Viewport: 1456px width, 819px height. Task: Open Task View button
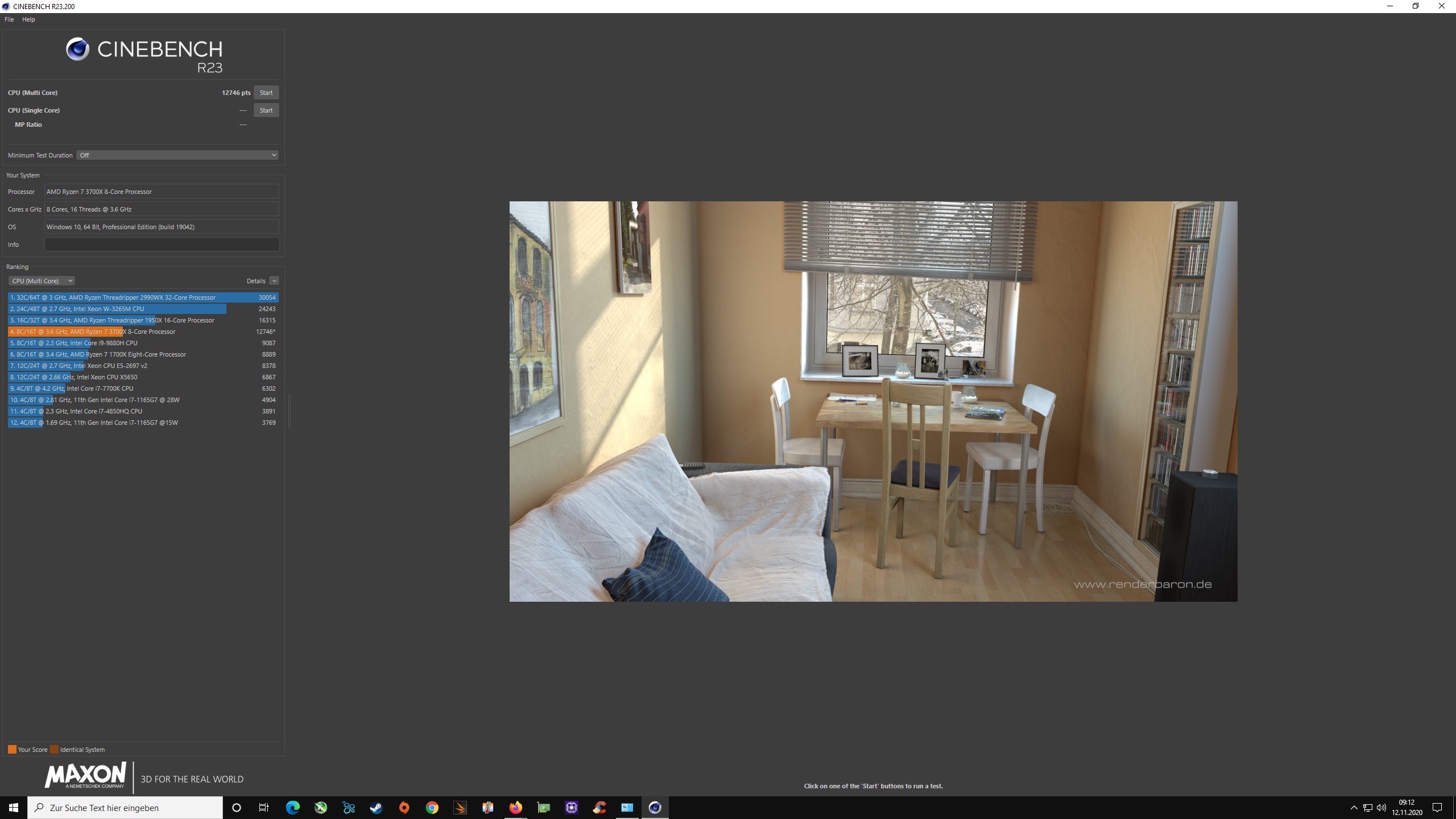tap(264, 808)
